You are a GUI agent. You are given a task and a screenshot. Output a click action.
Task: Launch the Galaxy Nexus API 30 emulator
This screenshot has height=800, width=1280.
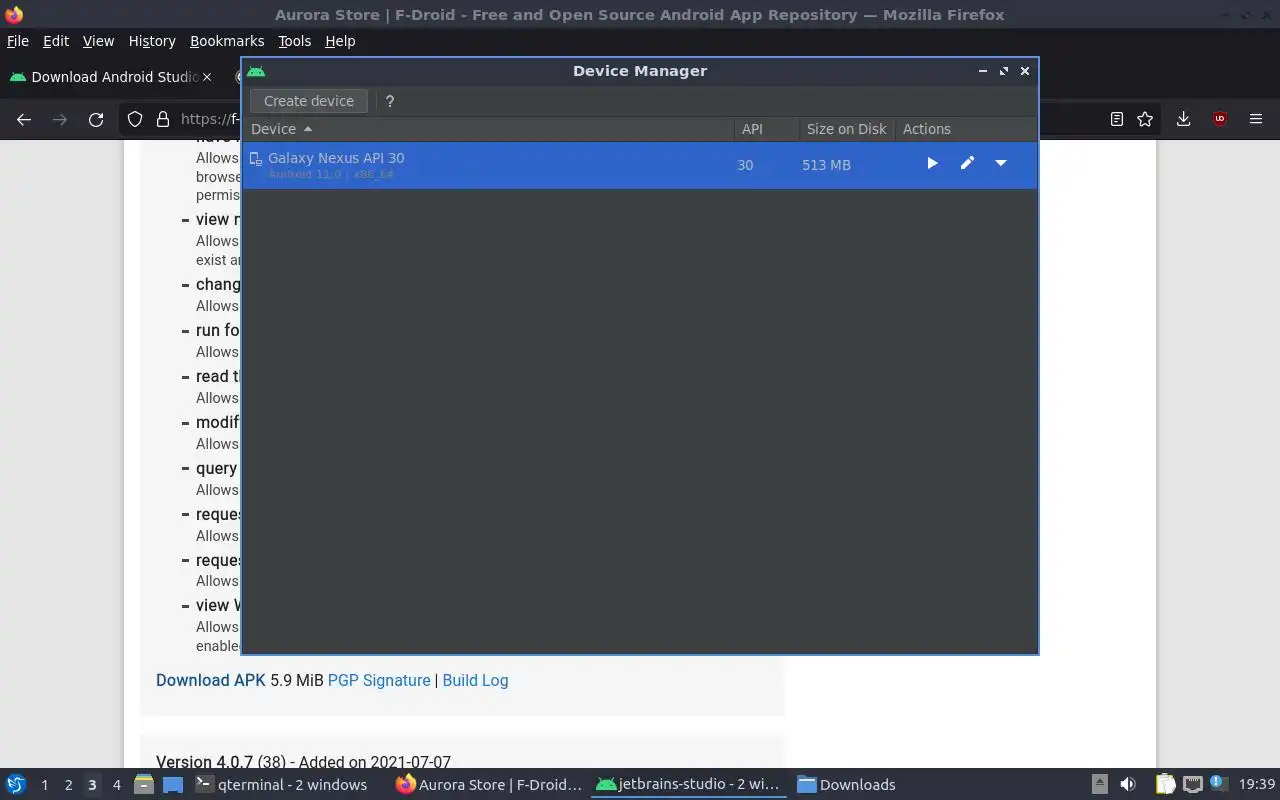(x=932, y=163)
